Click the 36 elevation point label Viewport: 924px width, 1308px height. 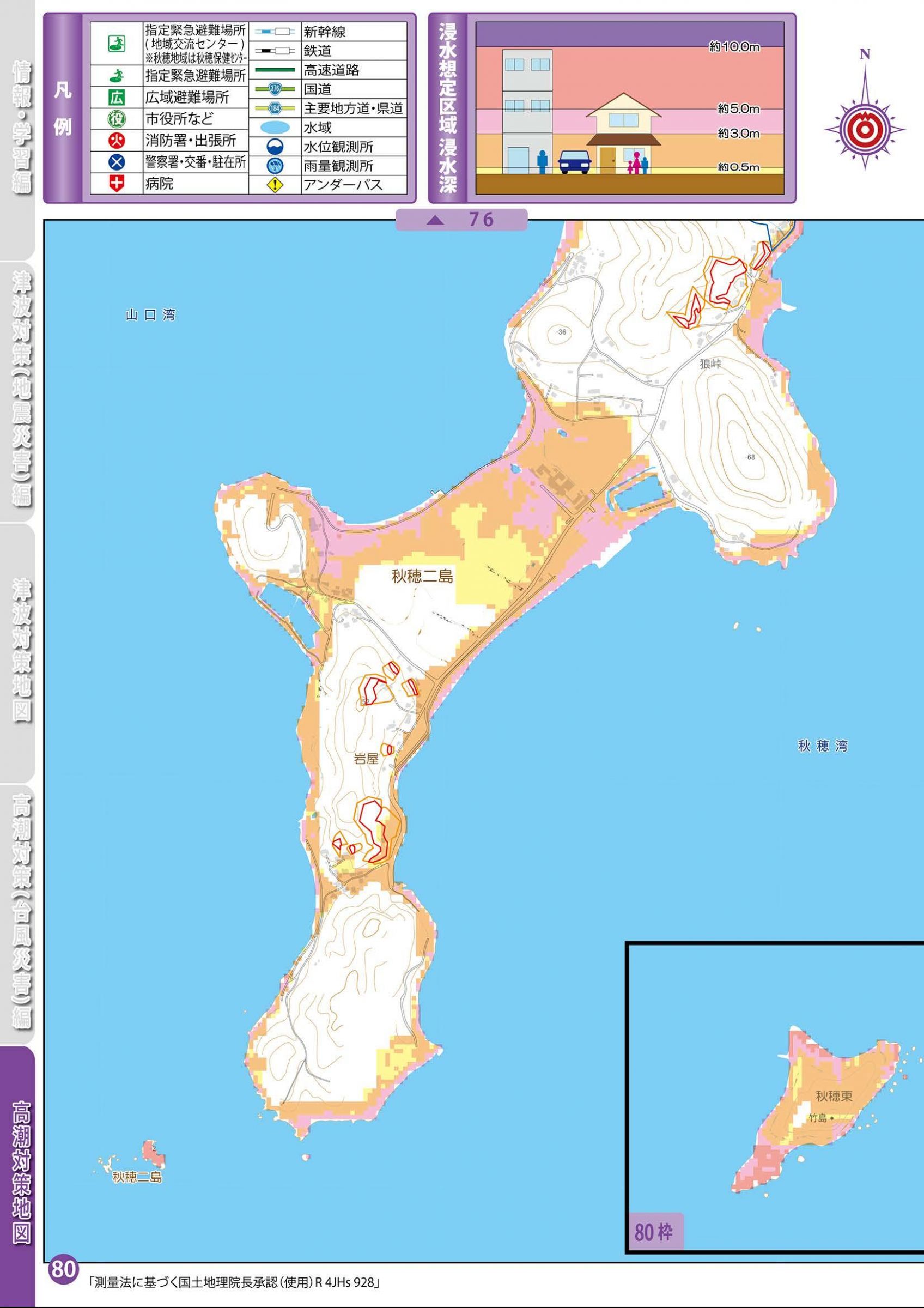pos(561,332)
